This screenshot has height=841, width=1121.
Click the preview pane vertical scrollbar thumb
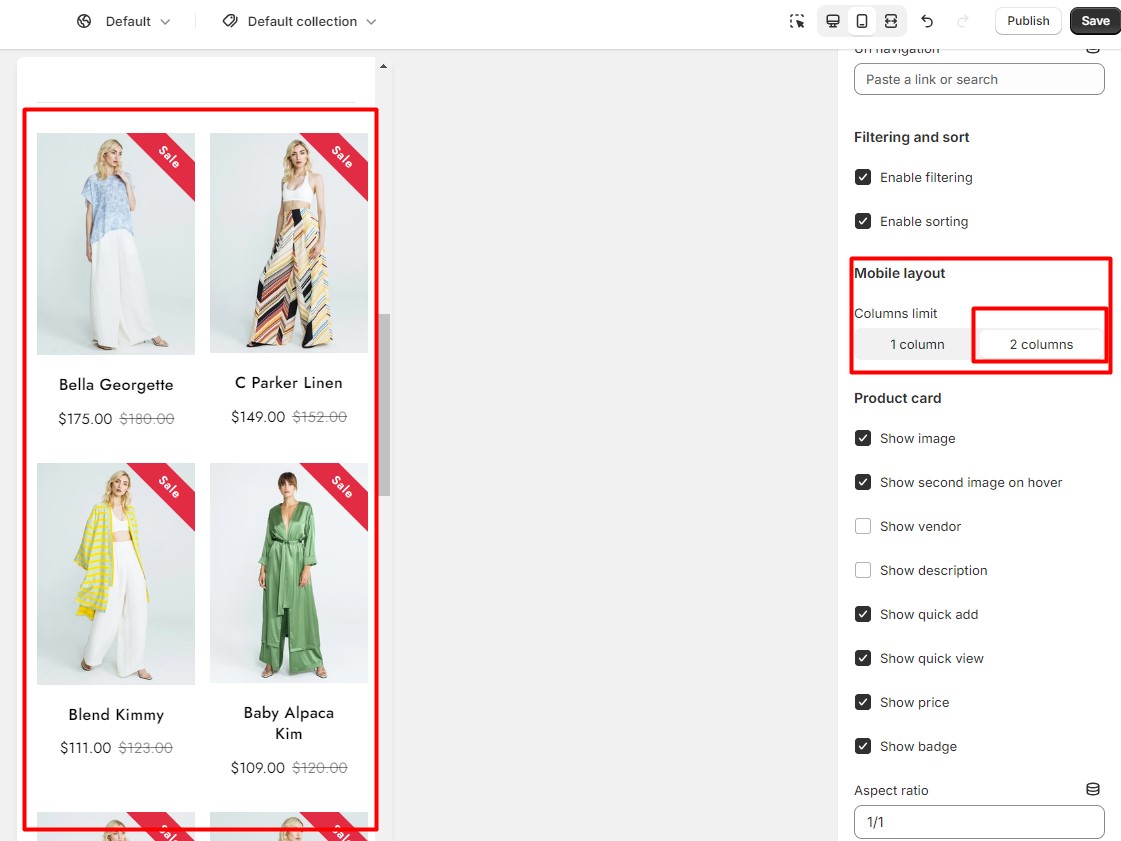tap(384, 405)
